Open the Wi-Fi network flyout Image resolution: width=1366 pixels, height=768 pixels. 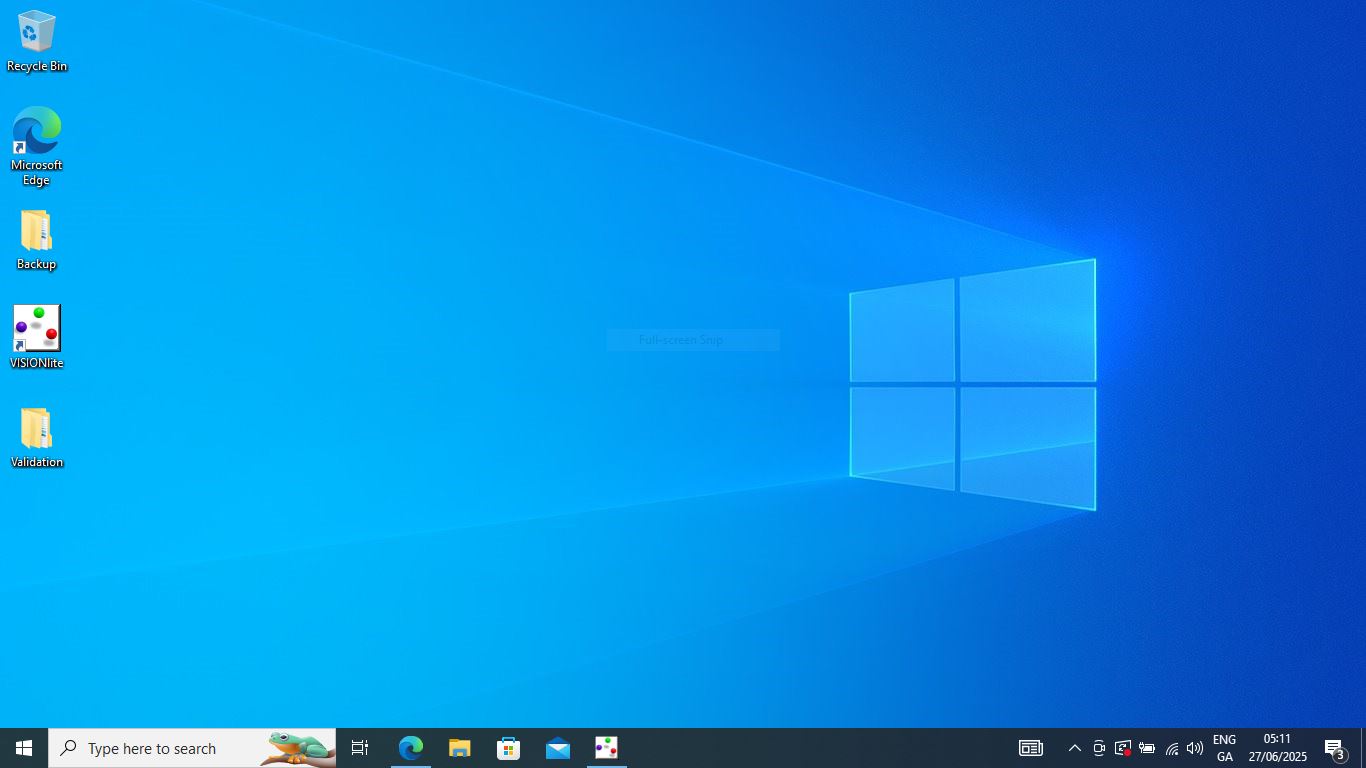coord(1171,748)
